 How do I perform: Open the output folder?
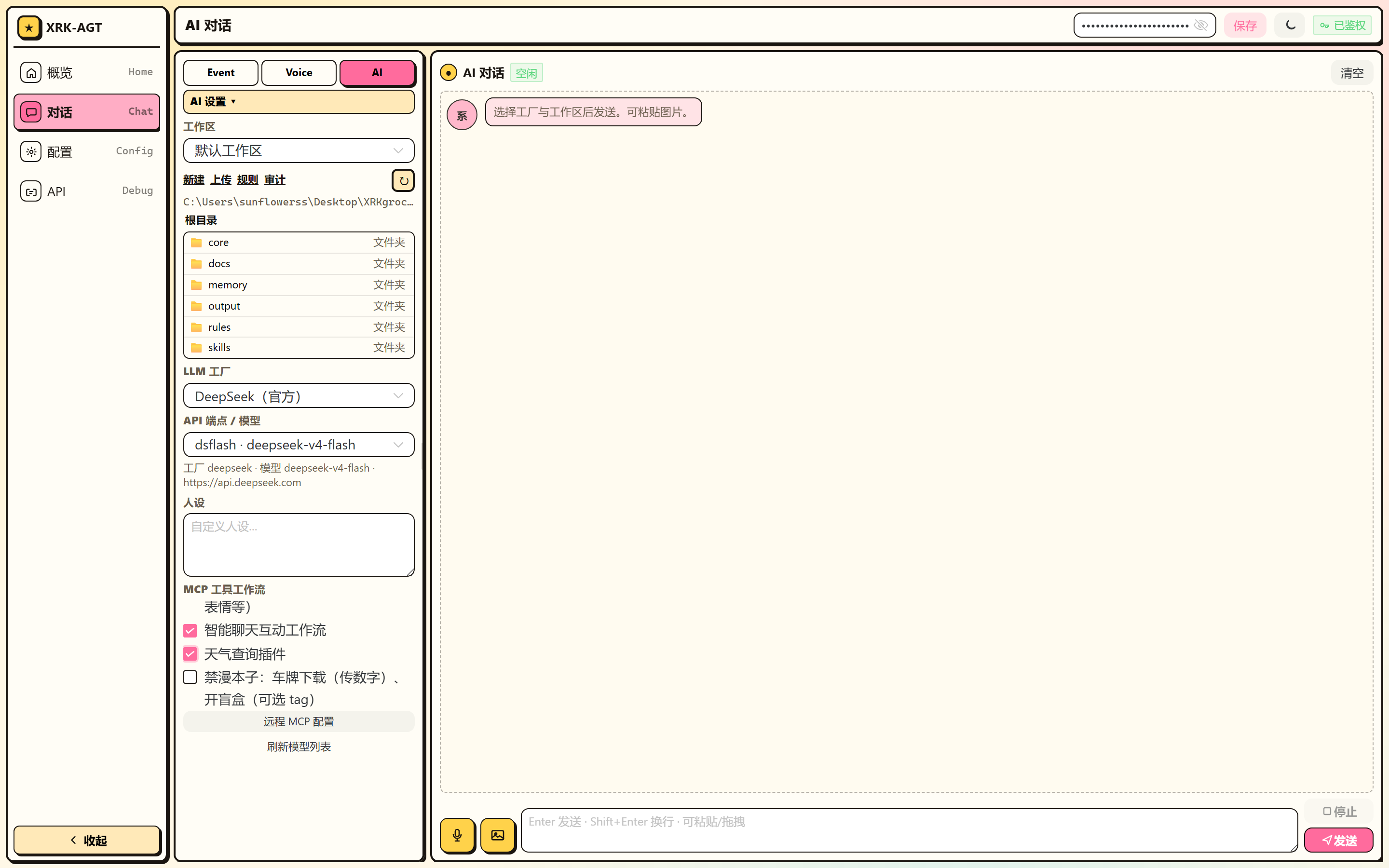299,306
